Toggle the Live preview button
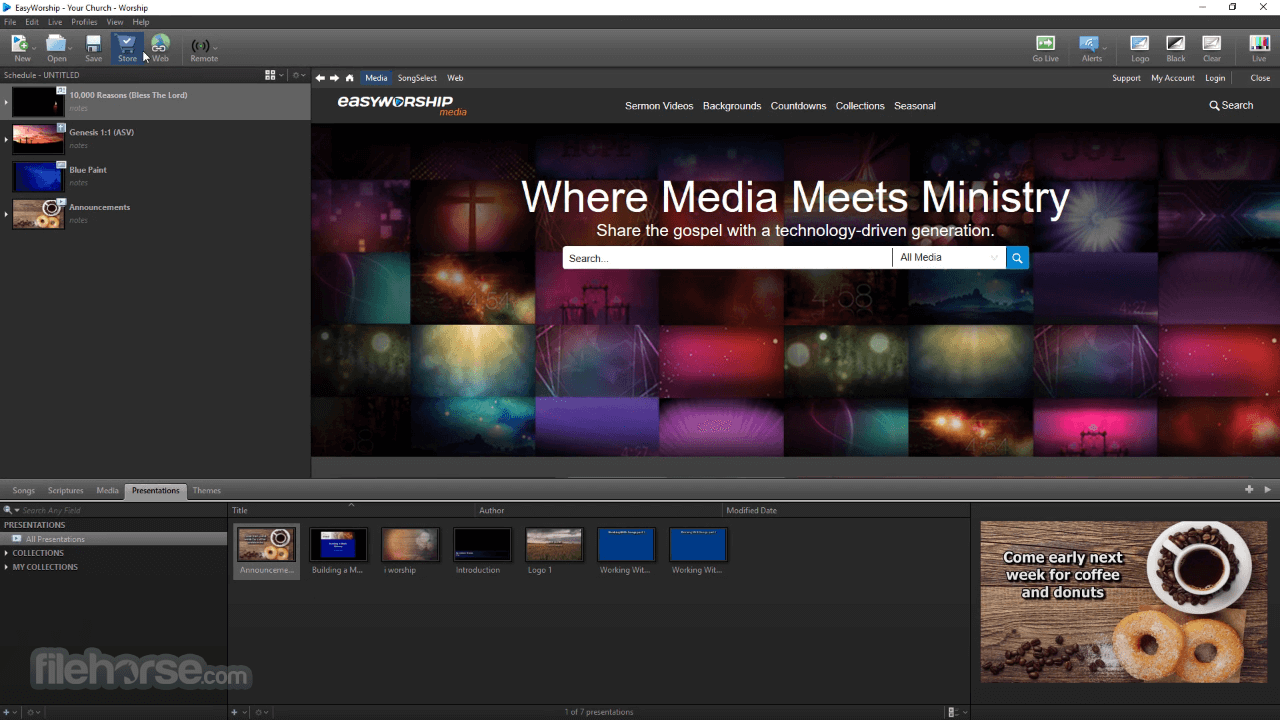The image size is (1280, 720). coord(1259,43)
